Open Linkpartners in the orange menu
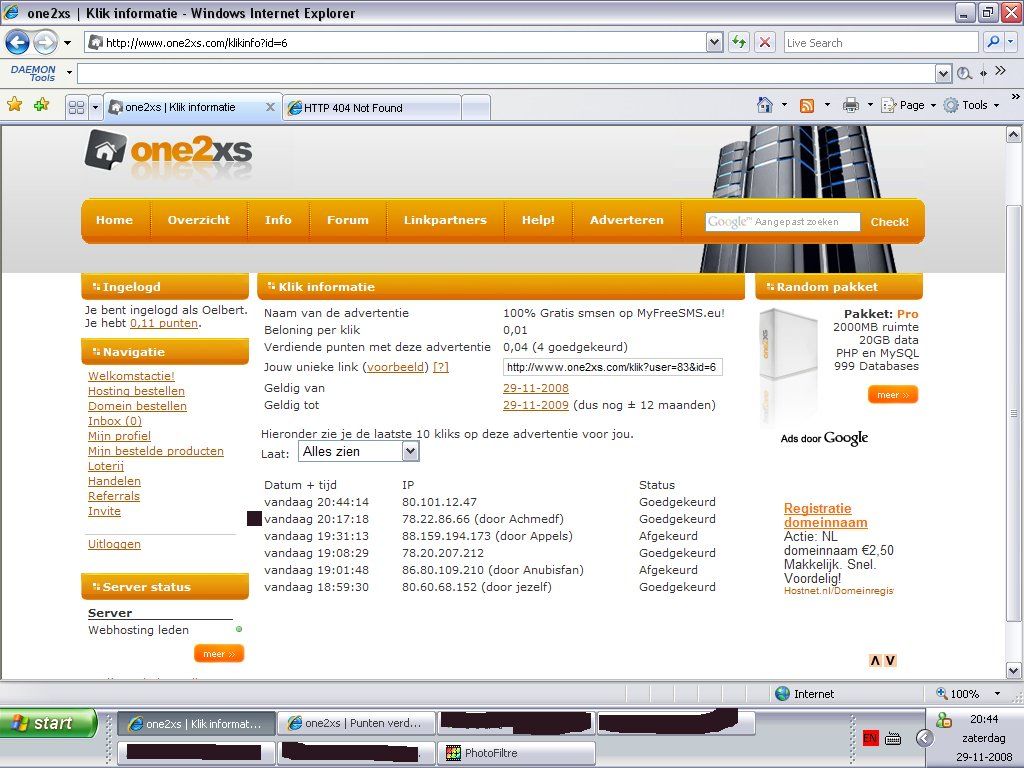Image resolution: width=1024 pixels, height=768 pixels. tap(445, 220)
